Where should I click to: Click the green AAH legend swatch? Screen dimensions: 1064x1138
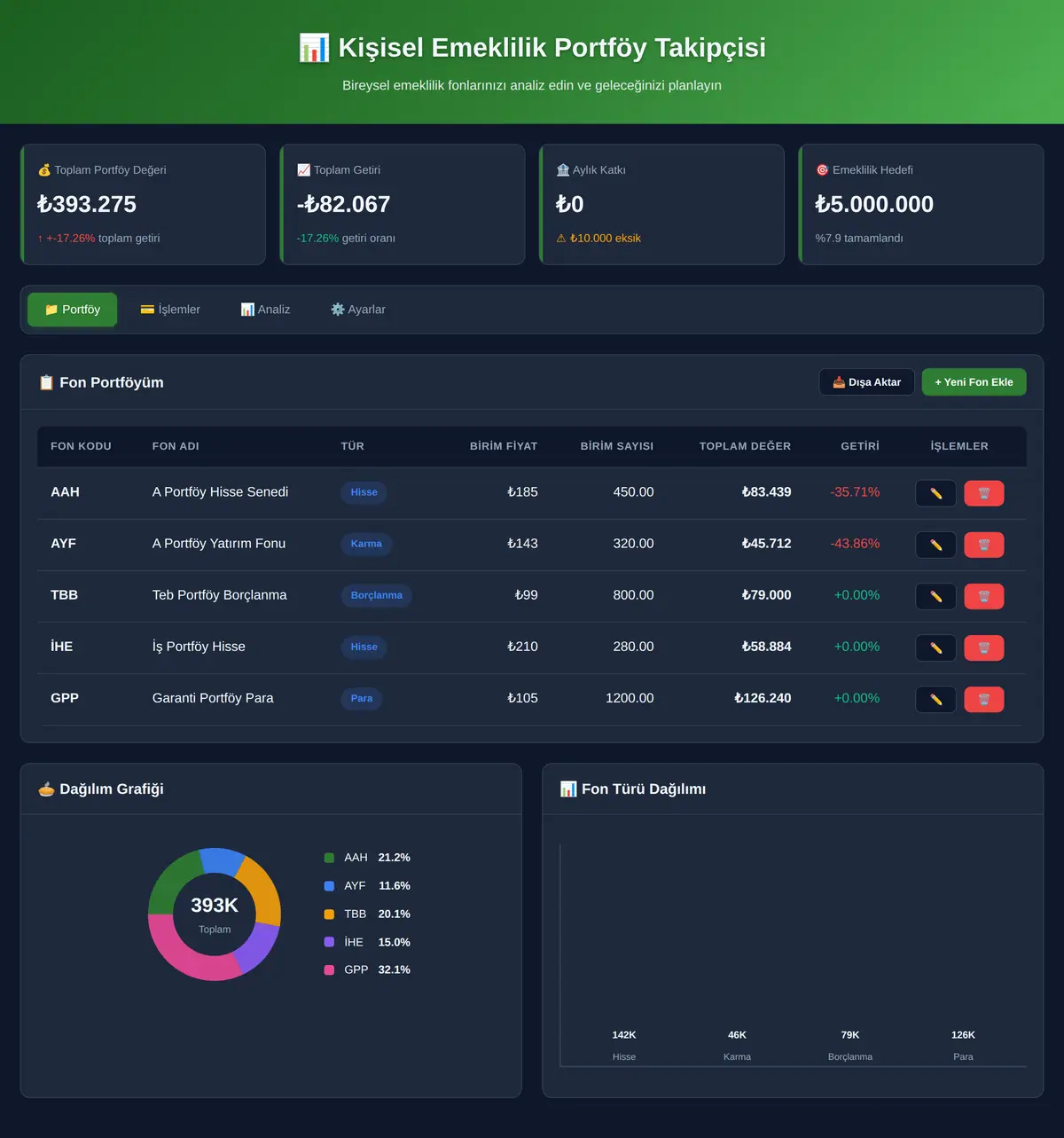pyautogui.click(x=329, y=858)
